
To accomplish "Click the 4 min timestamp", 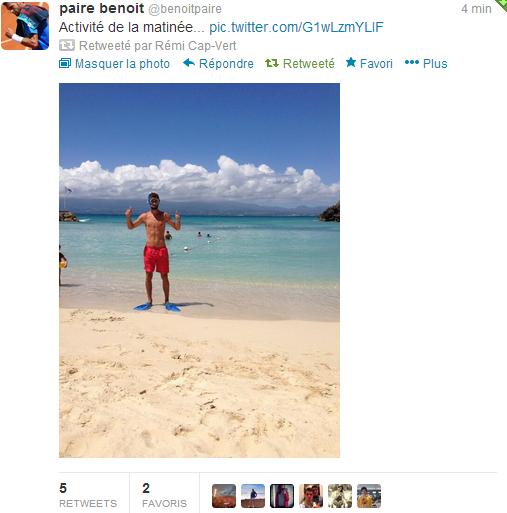I will pyautogui.click(x=476, y=9).
